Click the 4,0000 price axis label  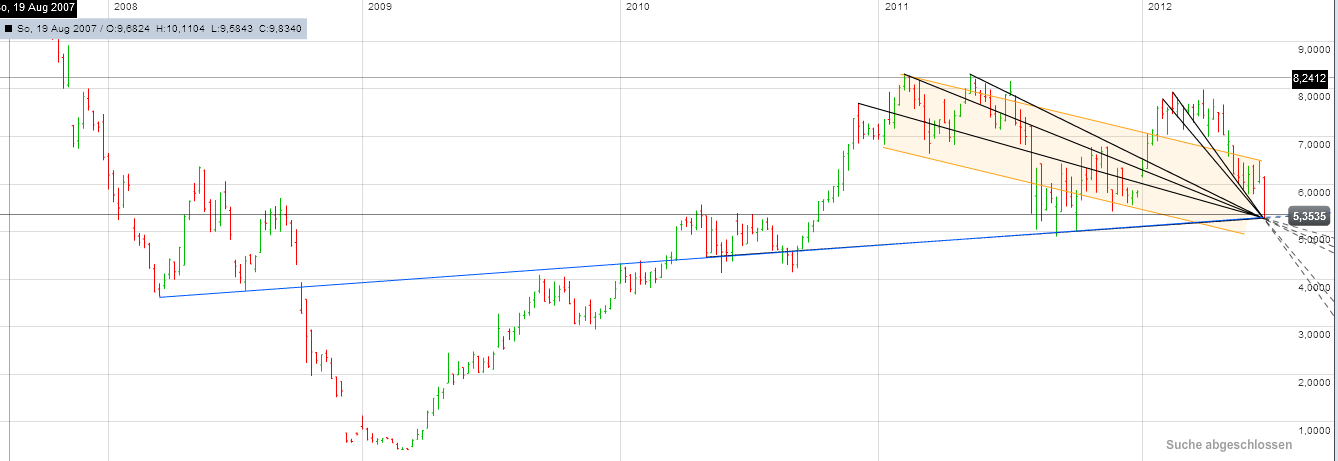click(x=1311, y=288)
